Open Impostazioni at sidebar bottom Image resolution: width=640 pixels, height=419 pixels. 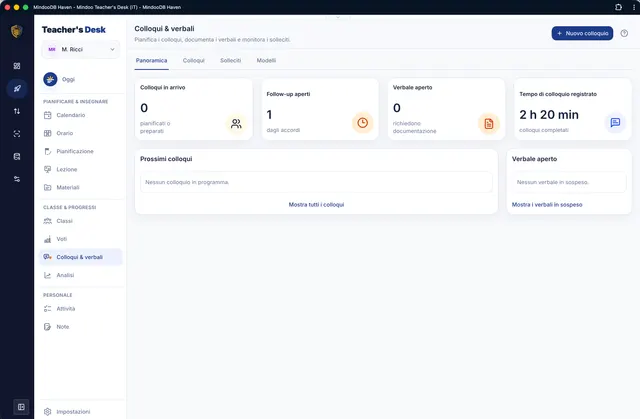pos(81,412)
